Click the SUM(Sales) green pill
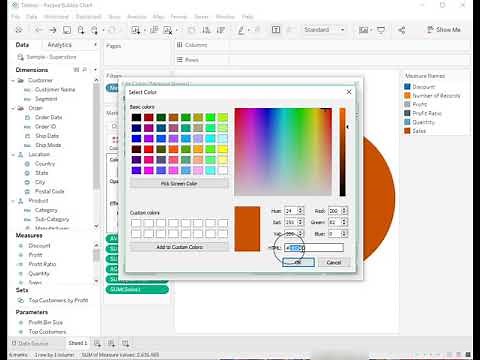Viewport: 480px width, 360px height. pos(137,289)
